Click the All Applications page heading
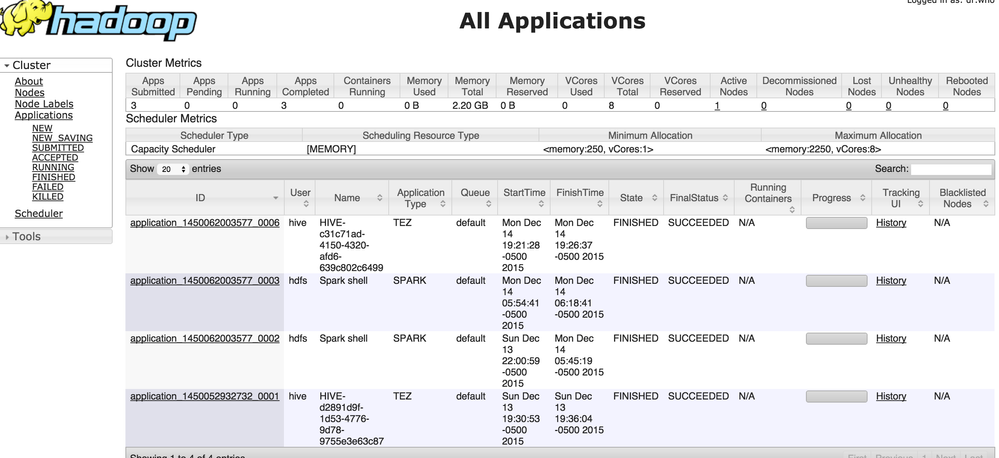The width and height of the screenshot is (999, 458). [552, 20]
